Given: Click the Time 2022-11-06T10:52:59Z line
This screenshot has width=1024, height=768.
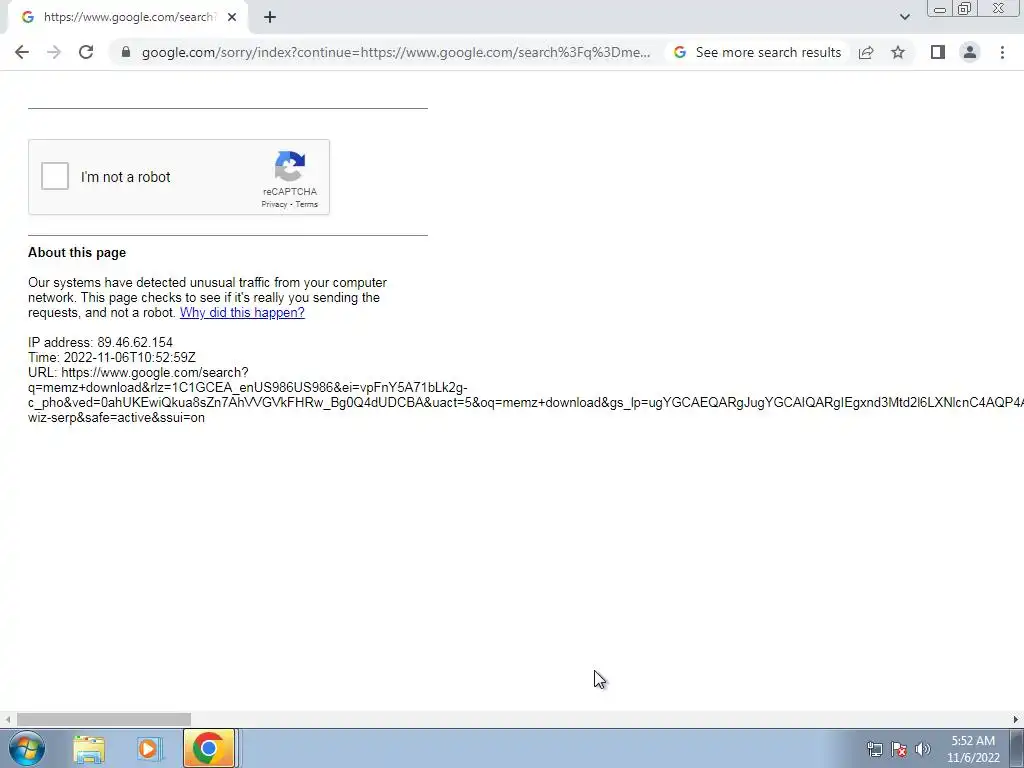Looking at the screenshot, I should 112,357.
